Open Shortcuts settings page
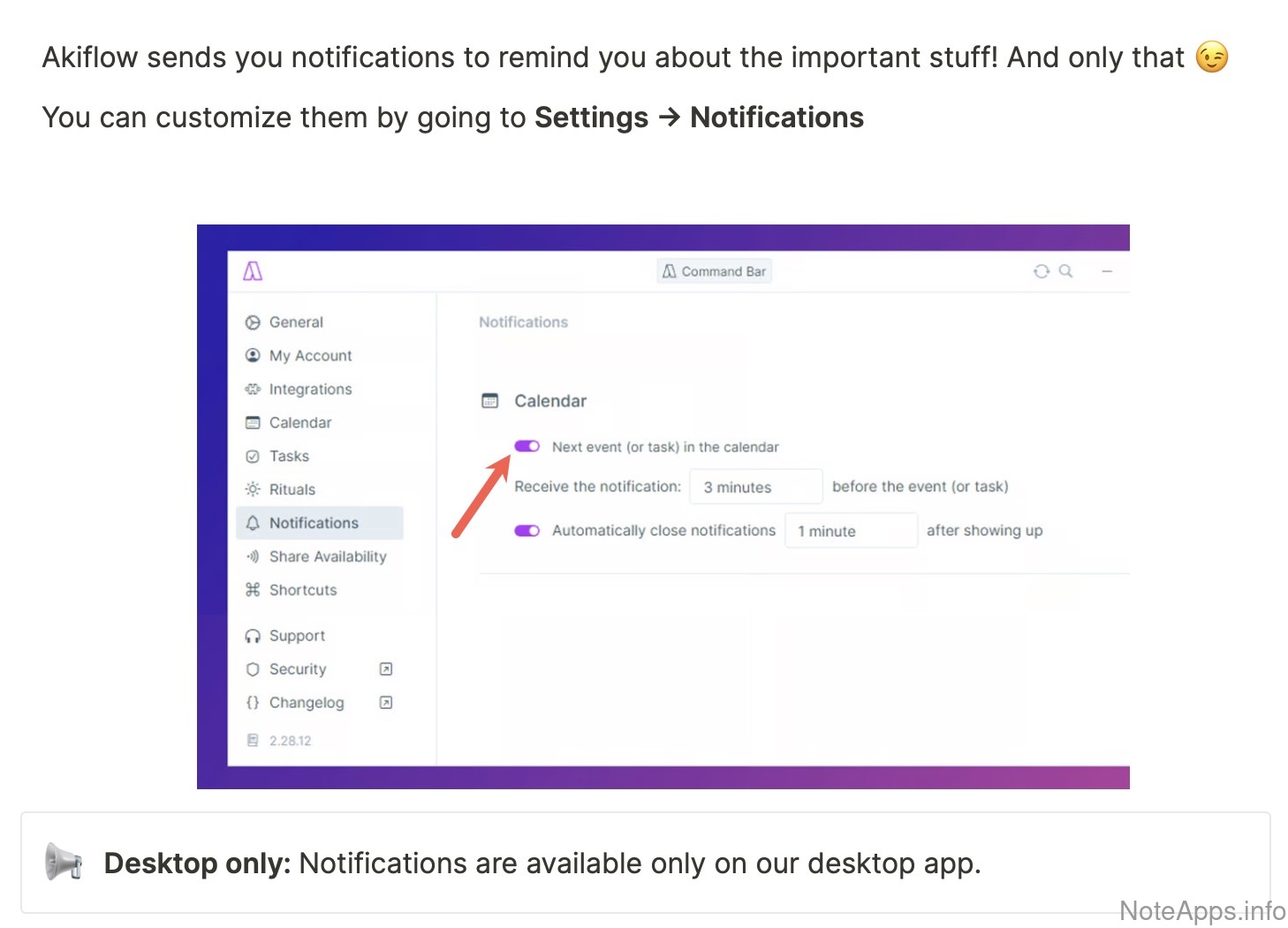The width and height of the screenshot is (1288, 928). point(303,590)
